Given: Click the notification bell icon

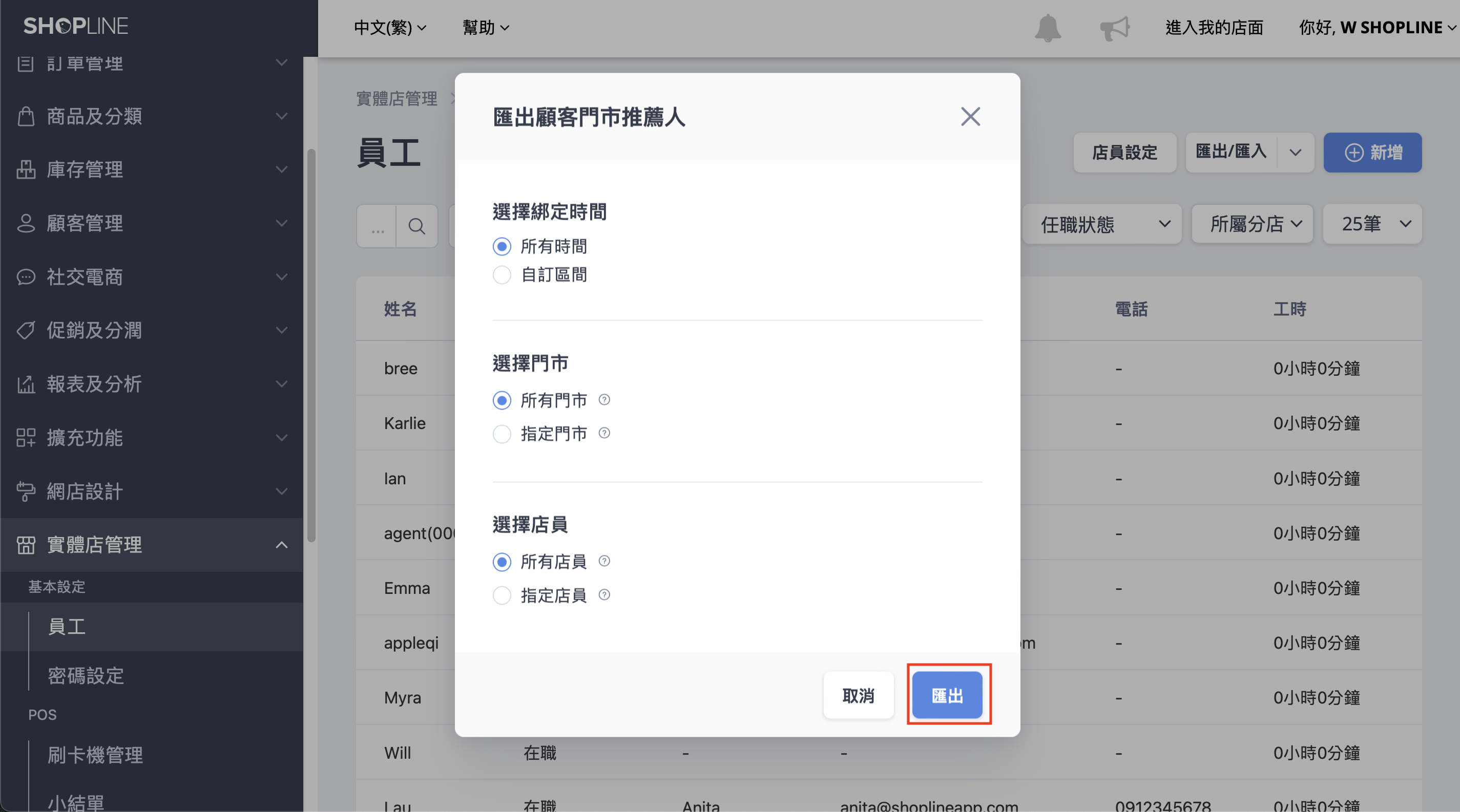Looking at the screenshot, I should [x=1048, y=28].
